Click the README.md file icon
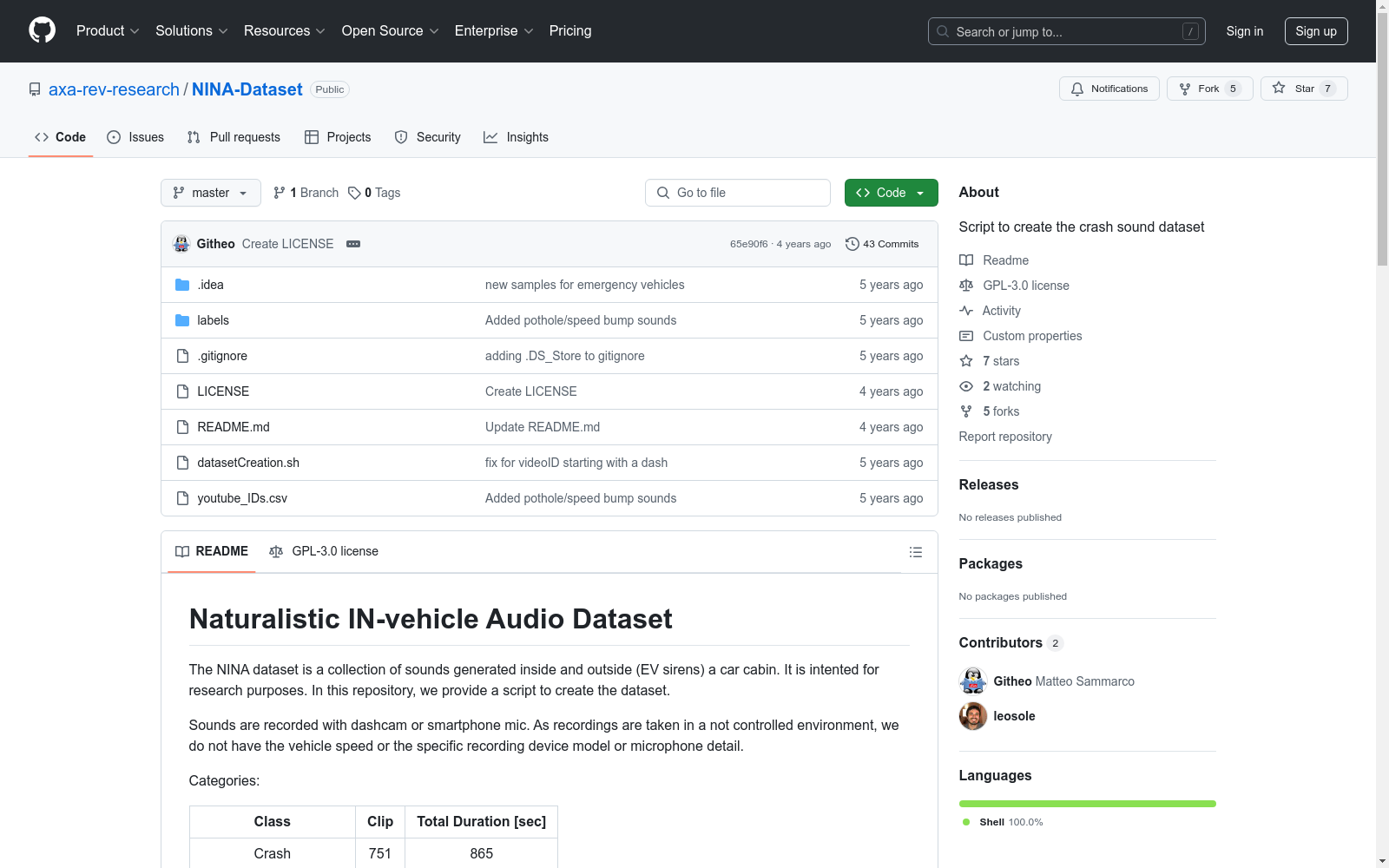 tap(182, 427)
